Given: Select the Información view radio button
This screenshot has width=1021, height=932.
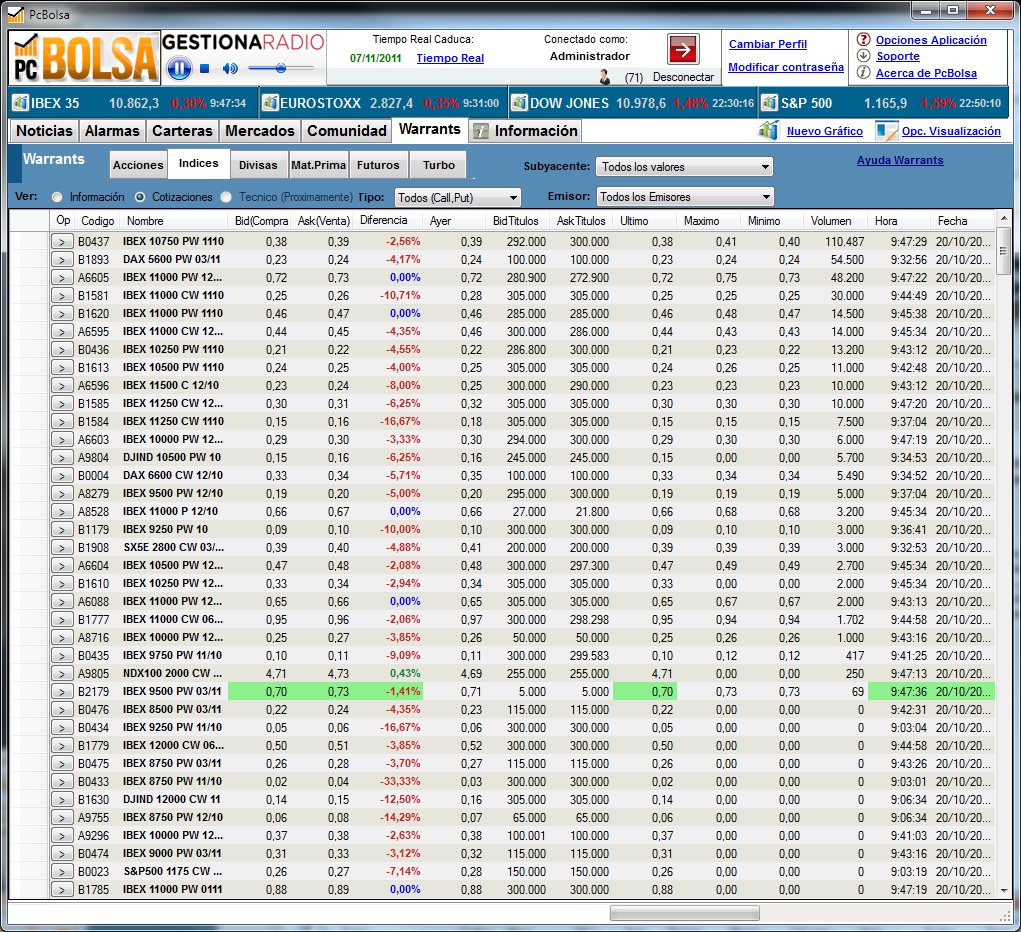Looking at the screenshot, I should pyautogui.click(x=57, y=197).
